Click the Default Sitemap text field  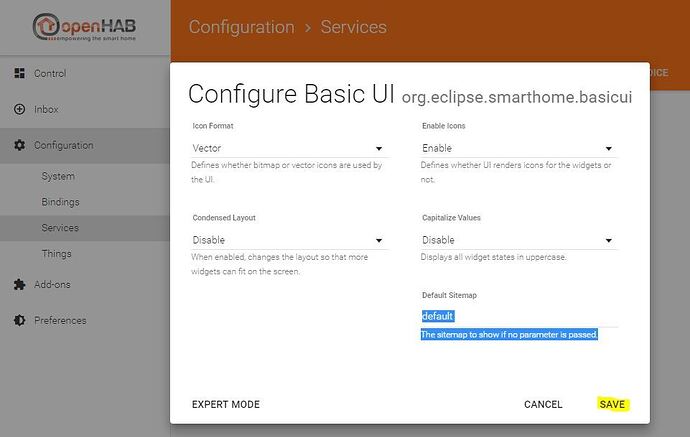pos(518,316)
